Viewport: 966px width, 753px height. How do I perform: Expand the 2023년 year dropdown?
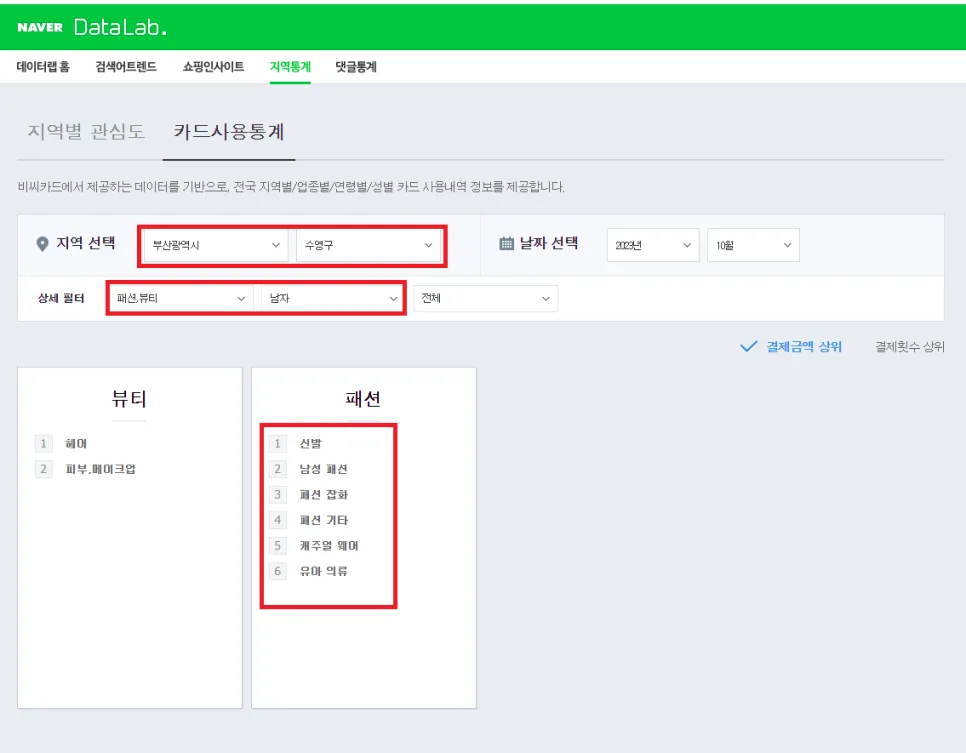(653, 245)
